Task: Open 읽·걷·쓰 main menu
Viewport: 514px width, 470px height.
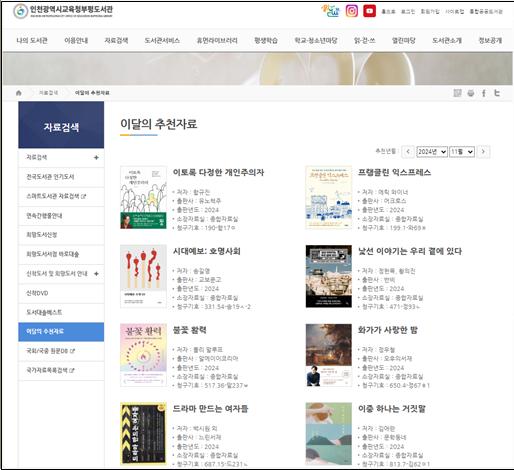Action: click(364, 41)
